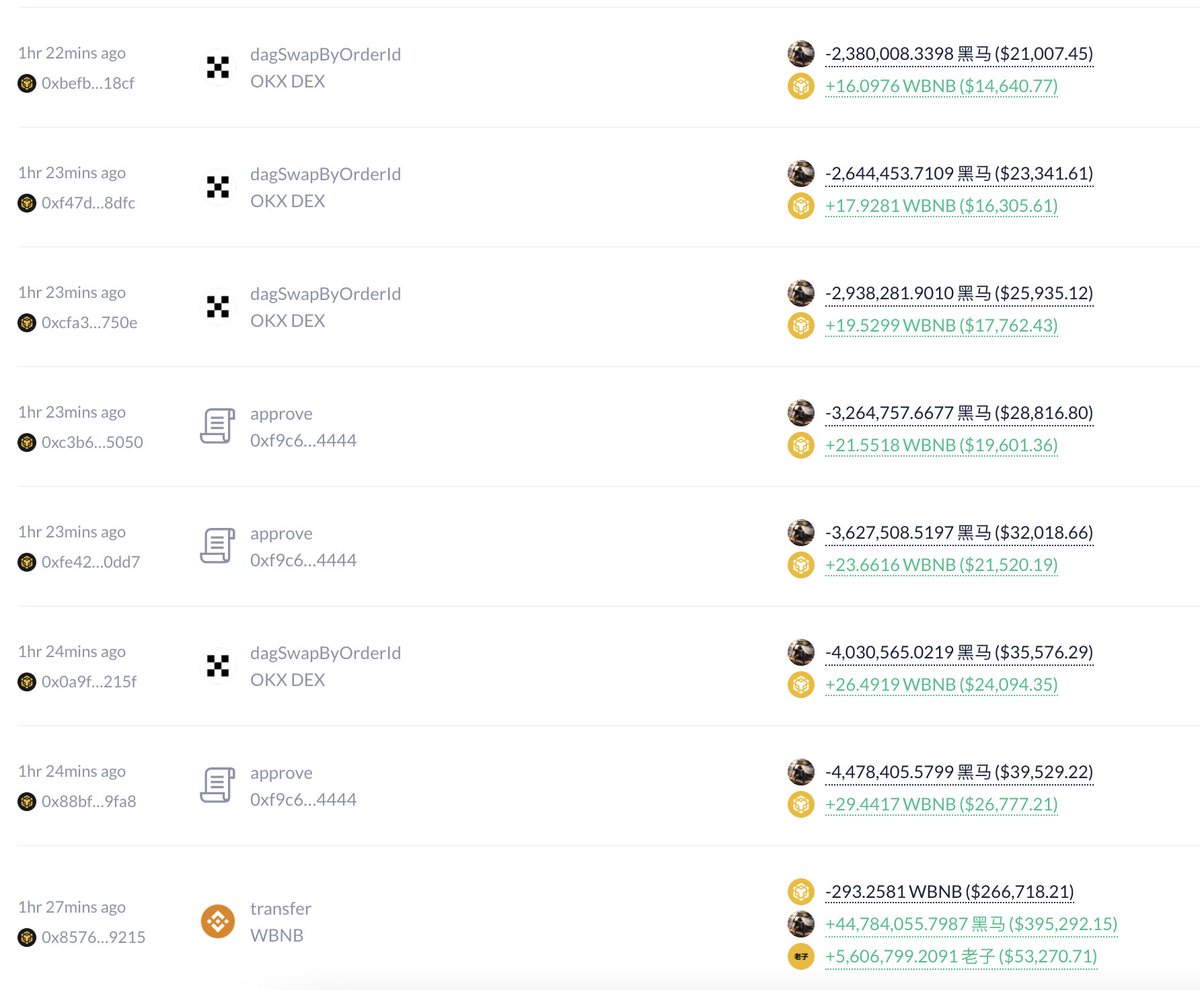Image resolution: width=1200 pixels, height=990 pixels.
Task: Open transaction hash 0xfe42…0dd7
Action: pos(90,562)
